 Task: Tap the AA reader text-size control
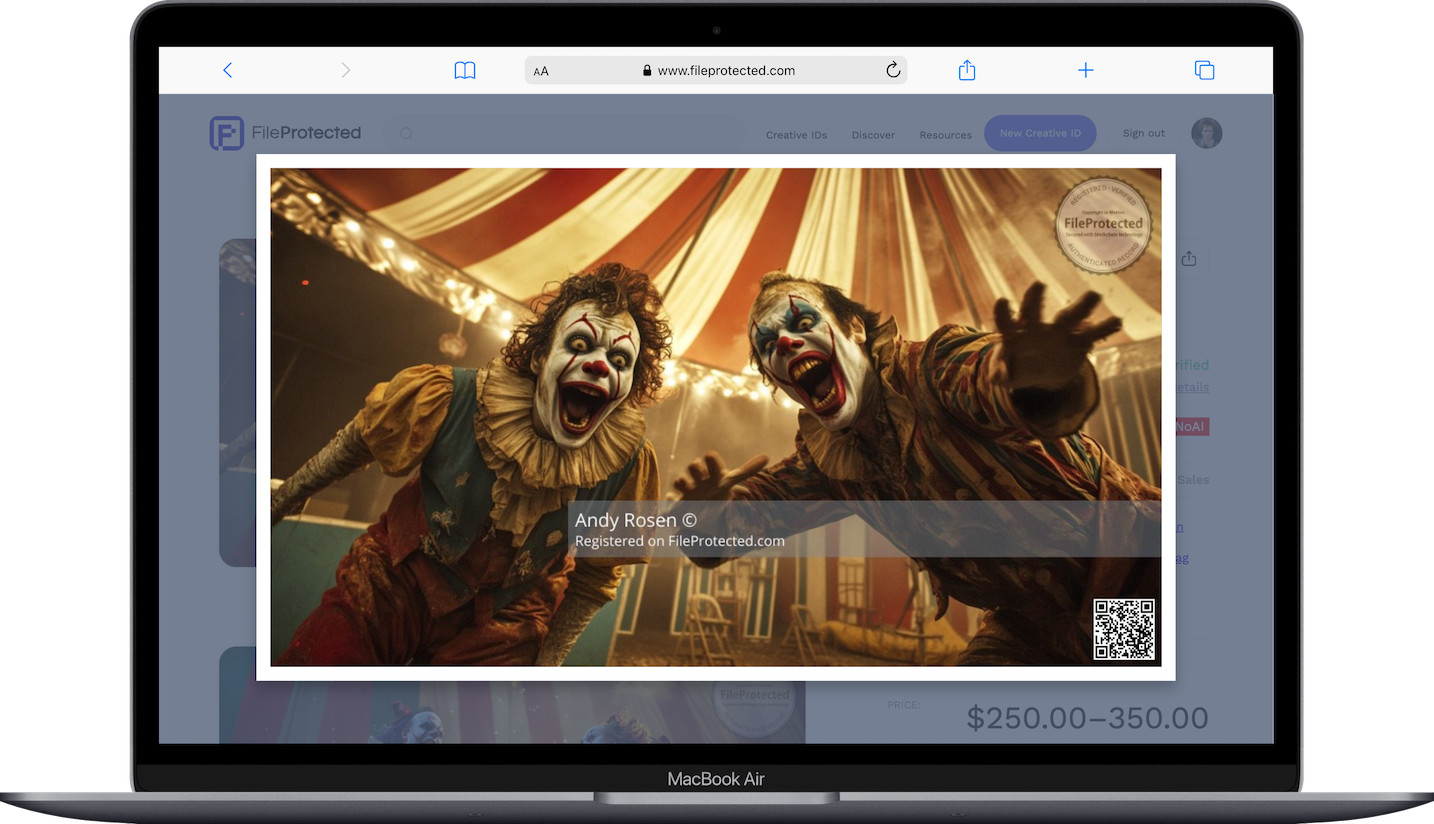541,71
